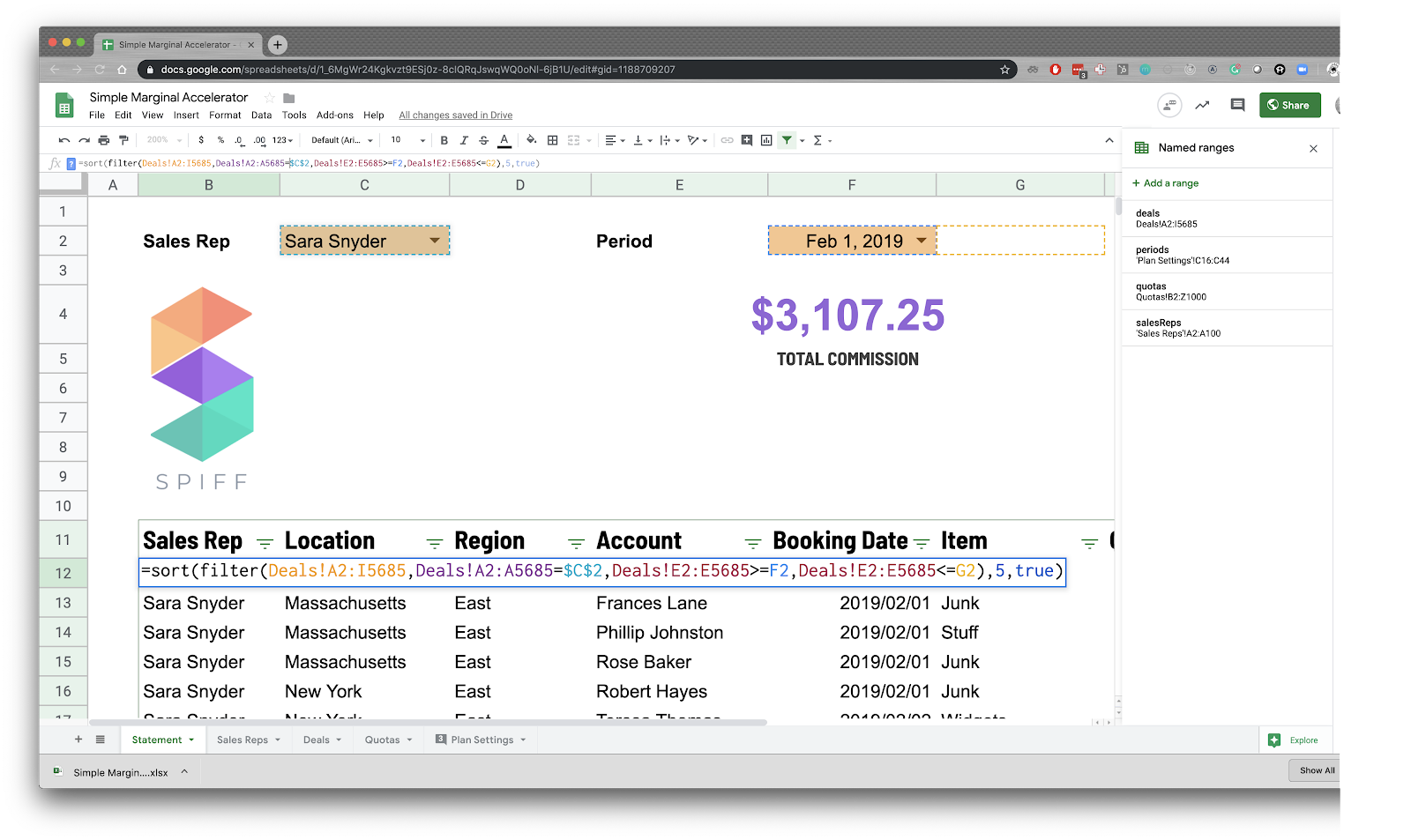Switch to the Sales Reps sheet tab
The height and width of the screenshot is (840, 1411).
(x=249, y=740)
